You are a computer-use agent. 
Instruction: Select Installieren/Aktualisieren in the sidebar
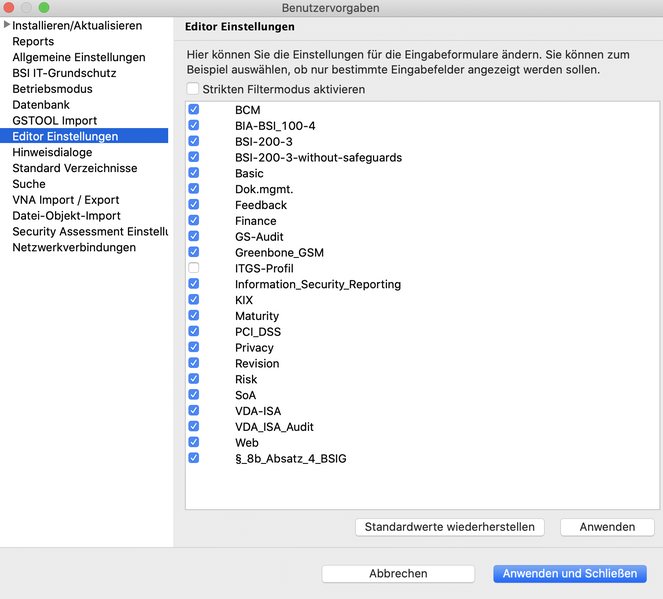[x=77, y=25]
